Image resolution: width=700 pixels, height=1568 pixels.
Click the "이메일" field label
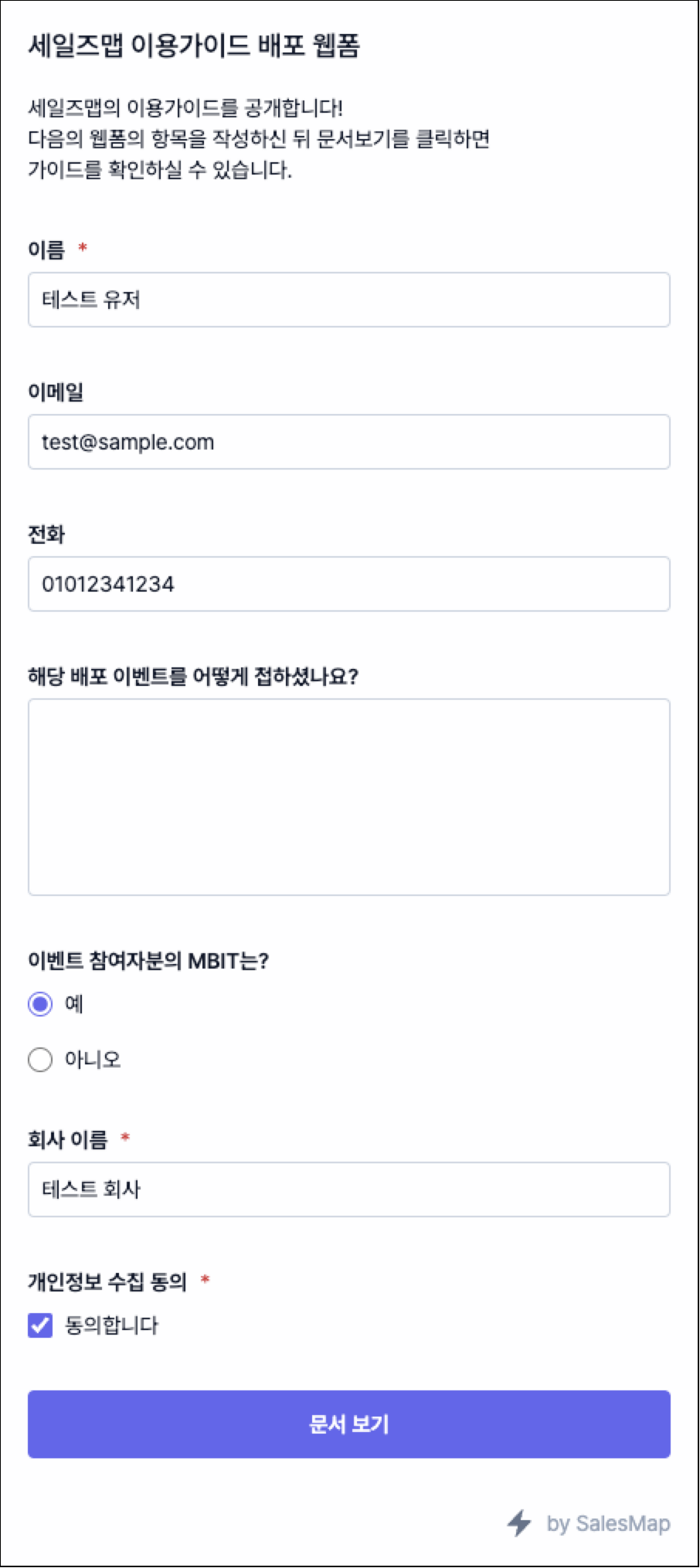56,392
